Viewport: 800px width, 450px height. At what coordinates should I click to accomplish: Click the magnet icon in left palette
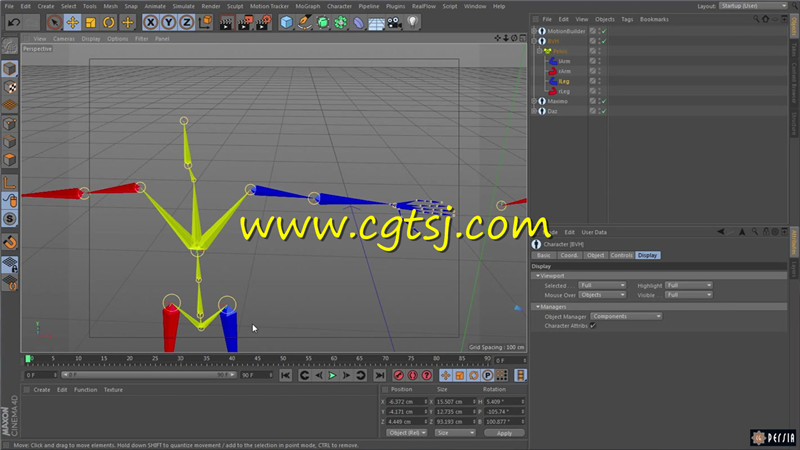[x=10, y=242]
